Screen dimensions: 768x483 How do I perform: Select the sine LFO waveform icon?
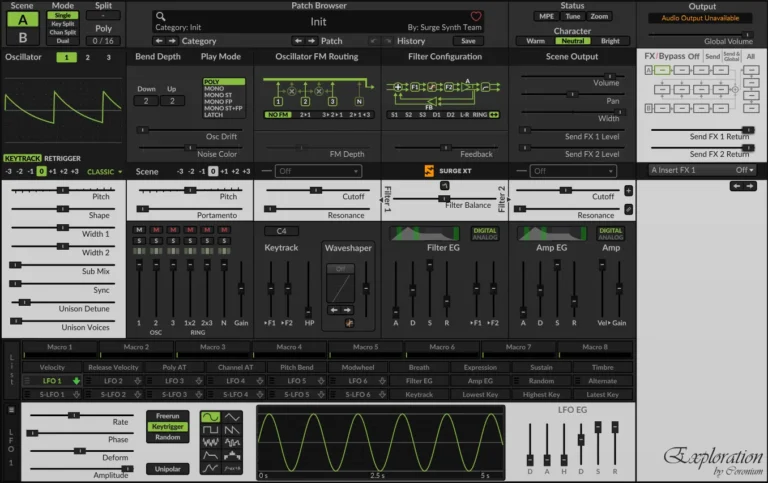click(x=210, y=417)
